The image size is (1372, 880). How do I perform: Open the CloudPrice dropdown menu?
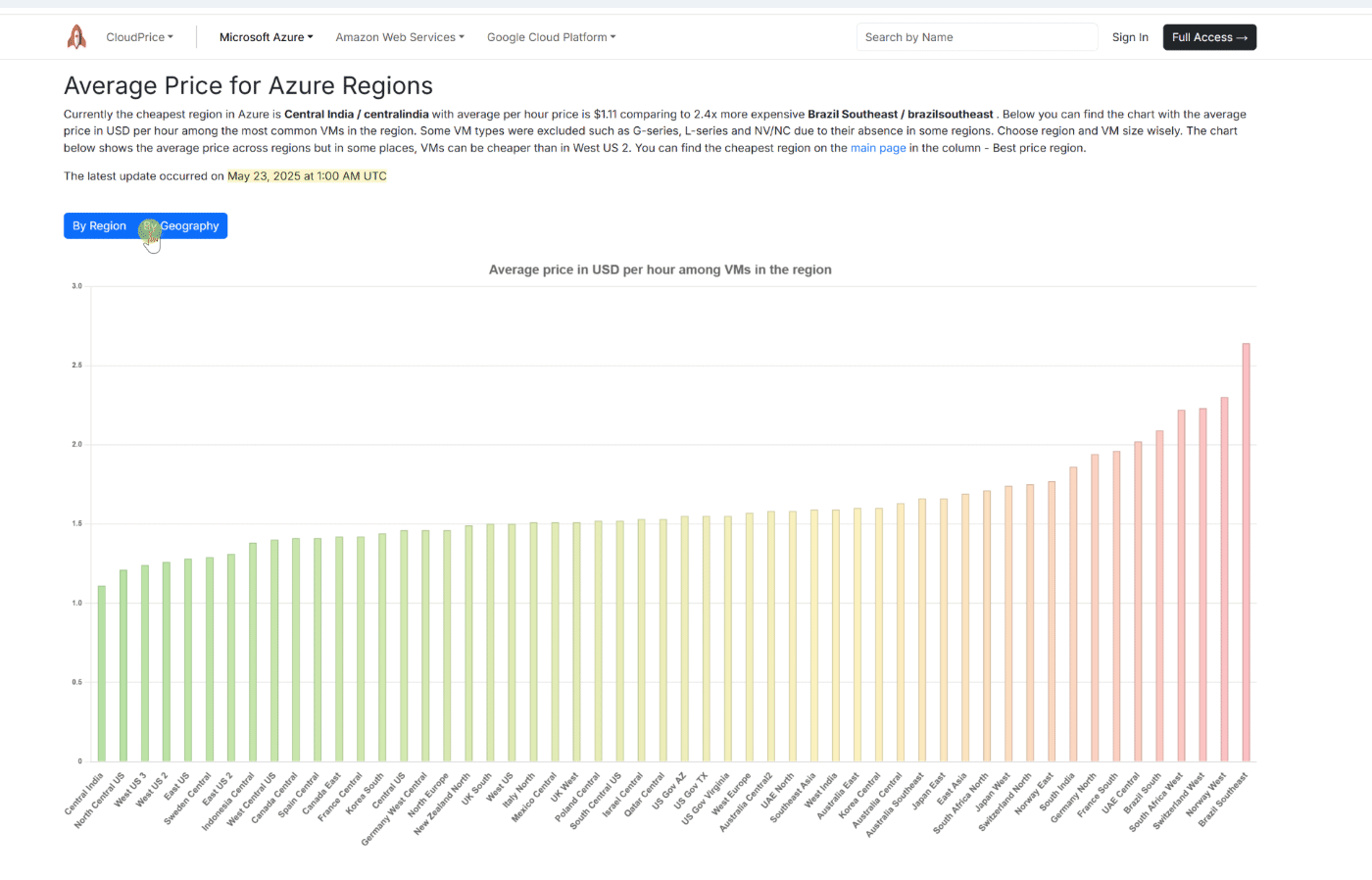point(139,37)
